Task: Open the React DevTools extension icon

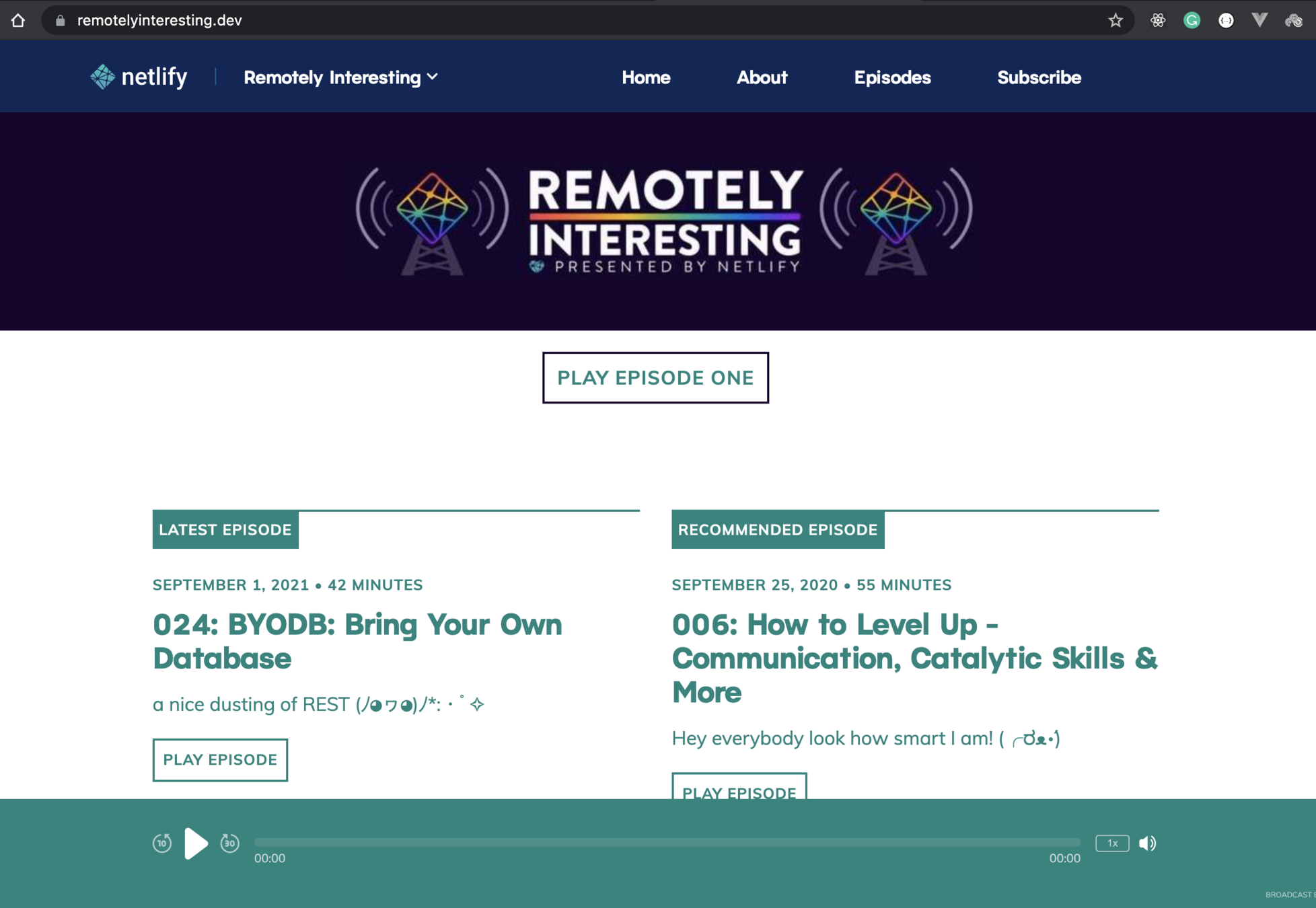Action: pos(1157,20)
